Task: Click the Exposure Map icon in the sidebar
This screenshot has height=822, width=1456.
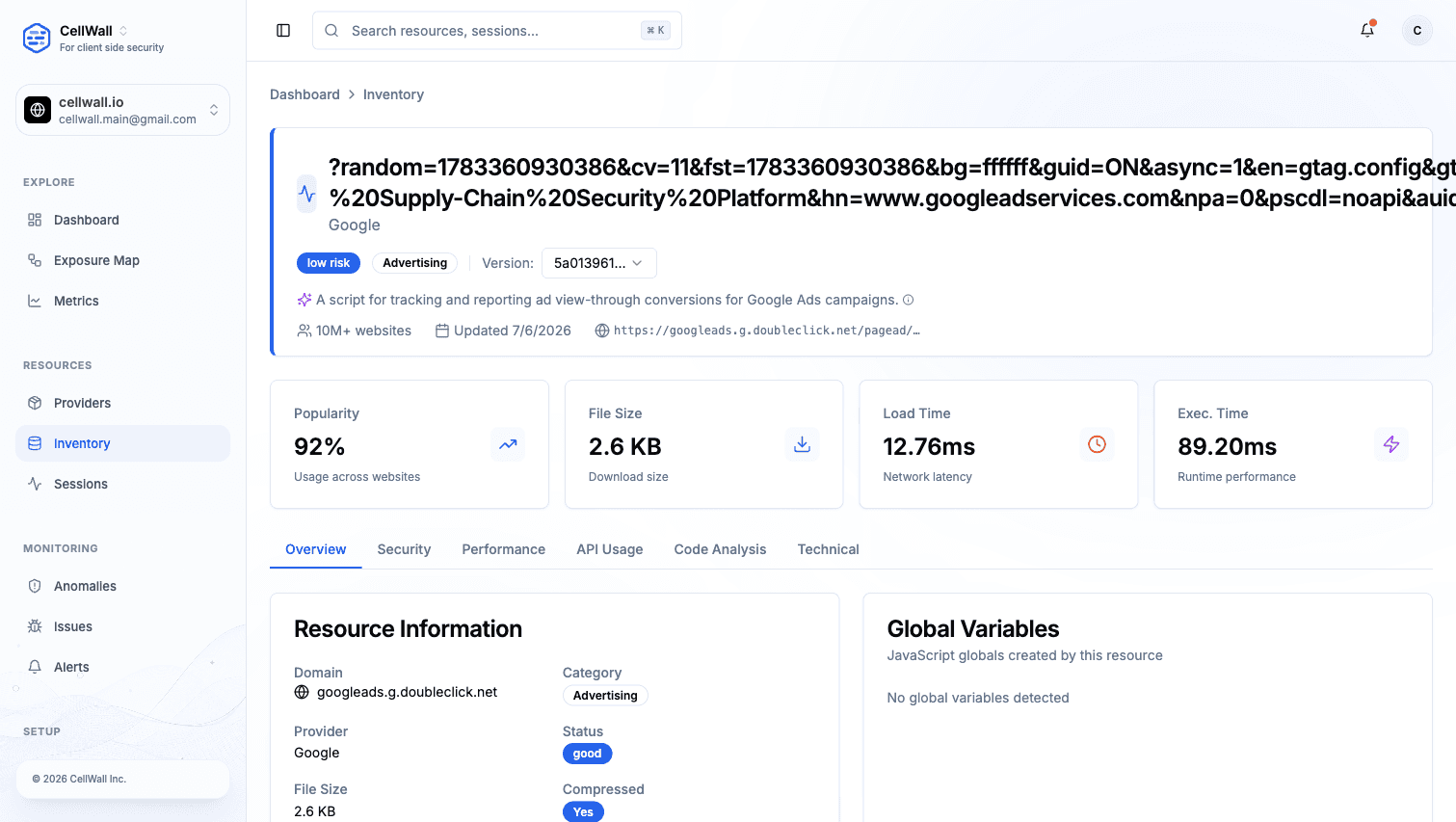Action: point(35,260)
